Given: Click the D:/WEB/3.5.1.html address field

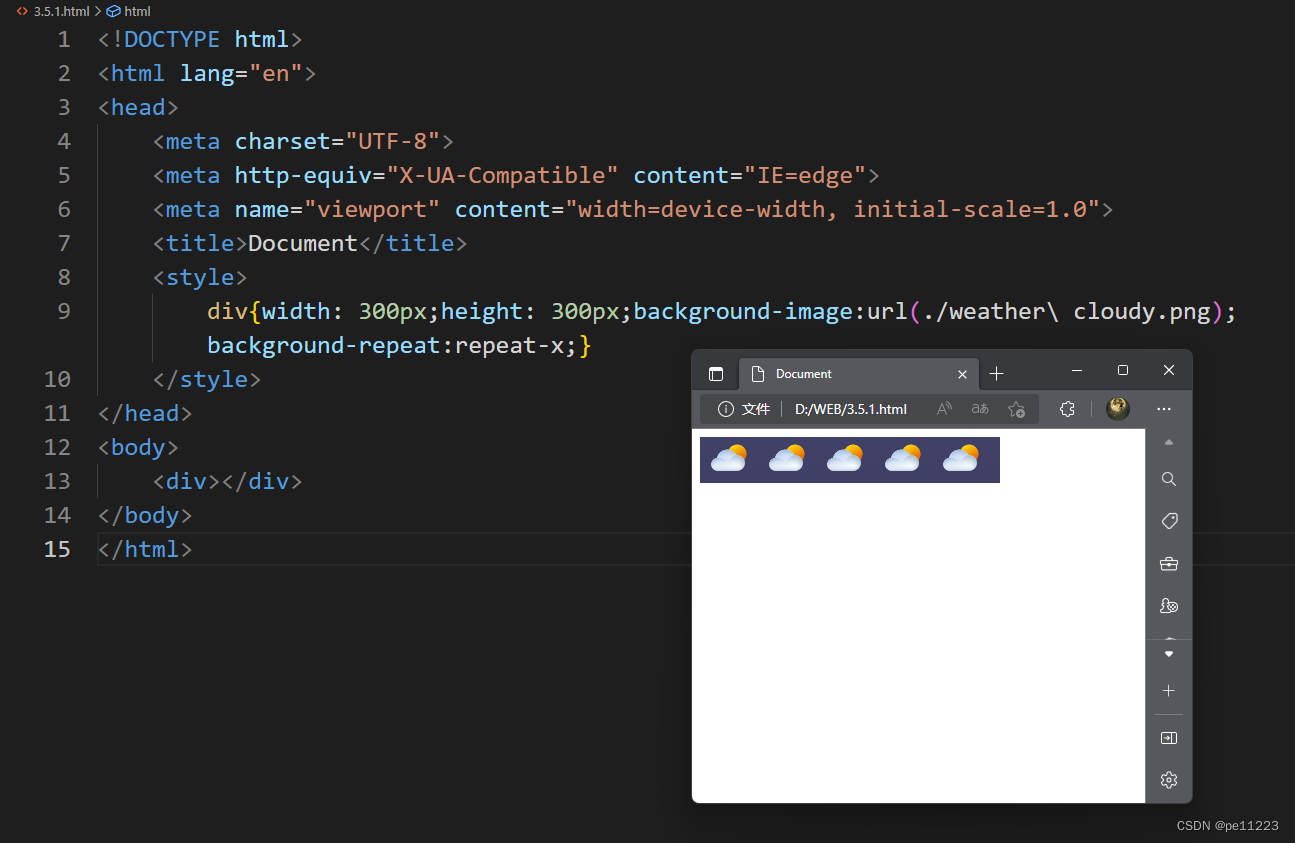Looking at the screenshot, I should click(851, 409).
